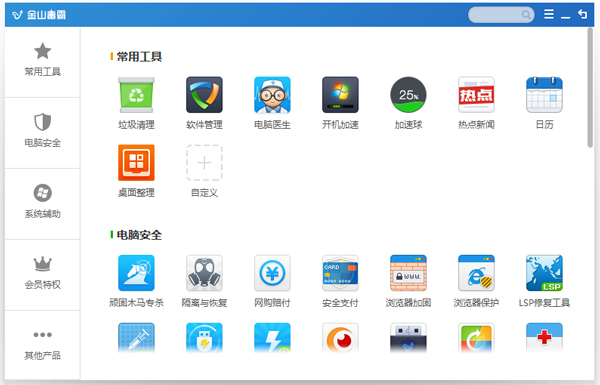The height and width of the screenshot is (385, 600).
Task: Switch to 电脑安全 sidebar tab
Action: click(x=42, y=133)
